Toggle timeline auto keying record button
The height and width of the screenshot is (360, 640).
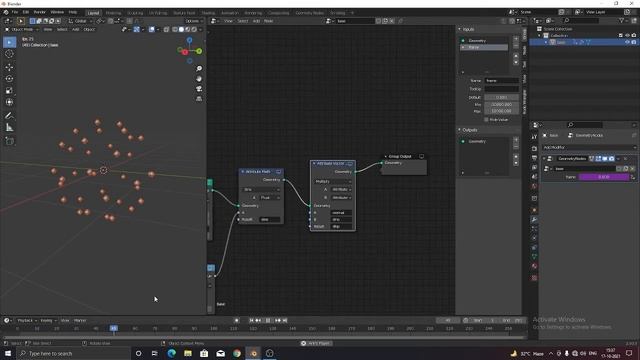tap(236, 320)
